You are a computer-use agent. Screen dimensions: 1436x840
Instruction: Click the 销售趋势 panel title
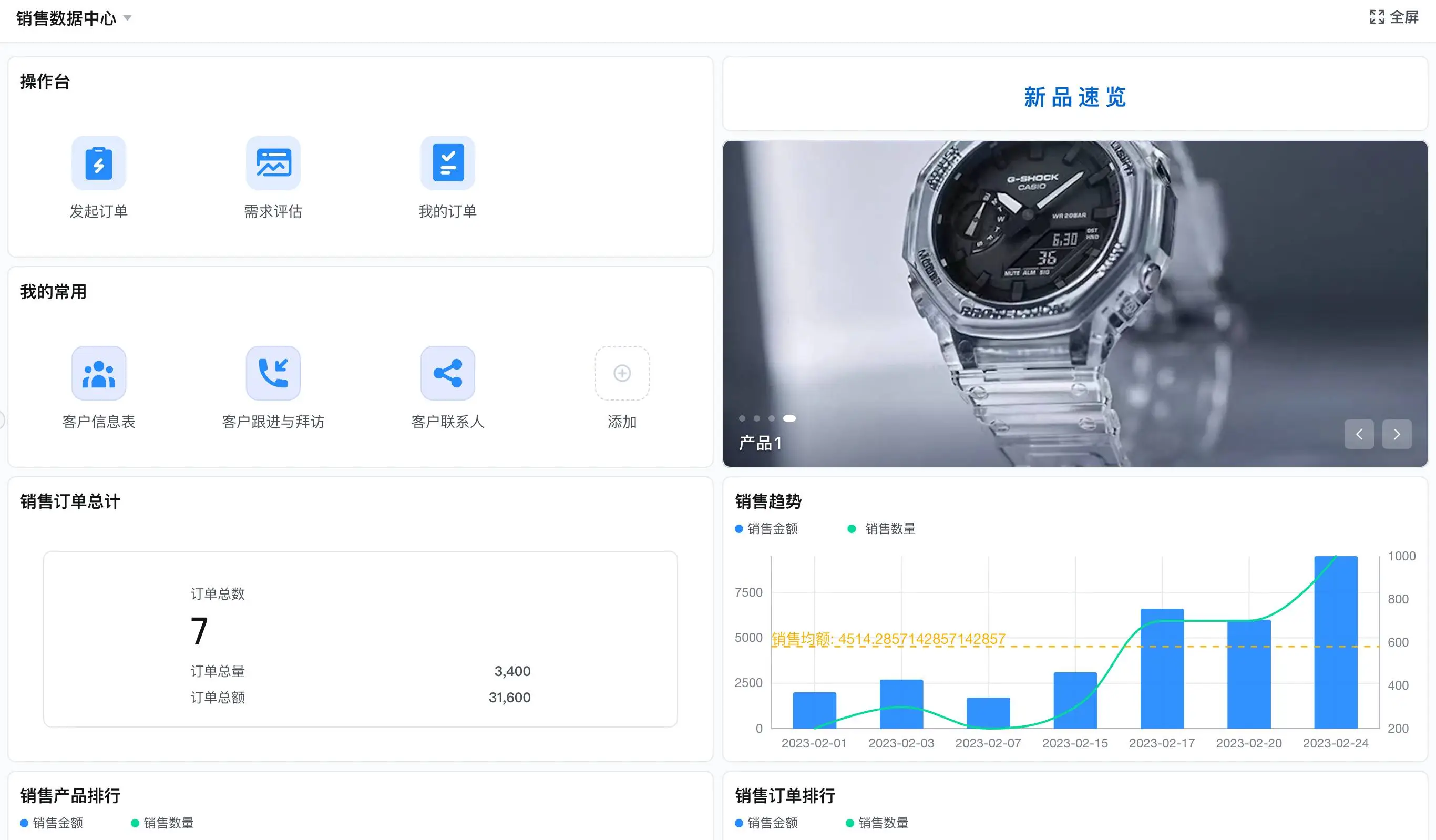click(768, 501)
